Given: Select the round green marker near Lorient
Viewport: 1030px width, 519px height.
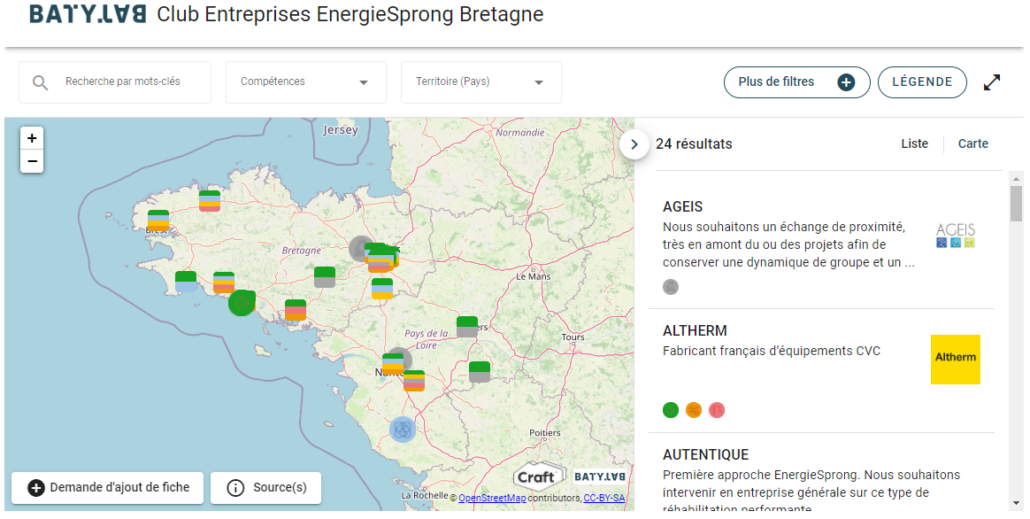Looking at the screenshot, I should coord(242,303).
